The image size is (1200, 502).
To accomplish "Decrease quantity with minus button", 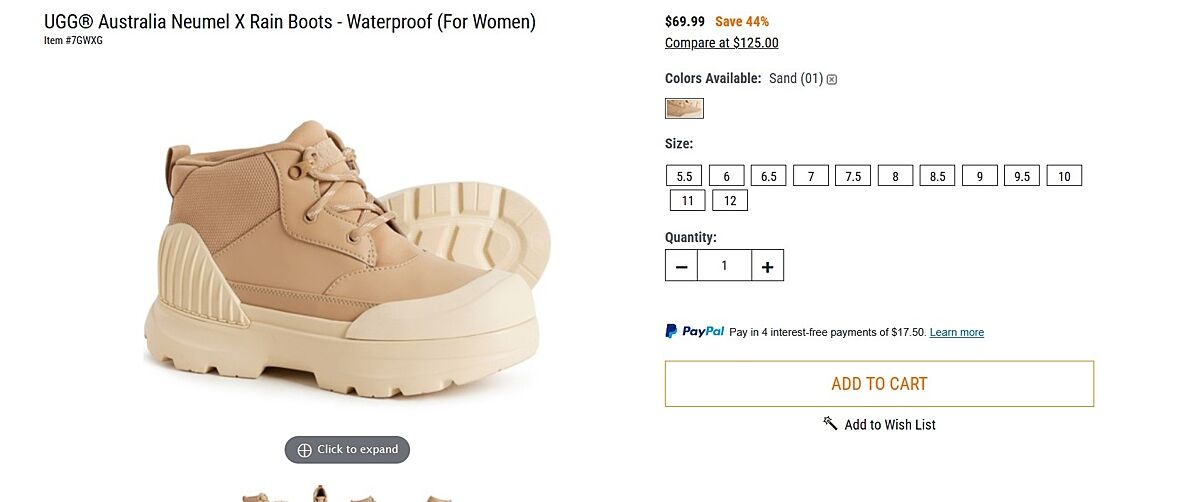I will [681, 266].
